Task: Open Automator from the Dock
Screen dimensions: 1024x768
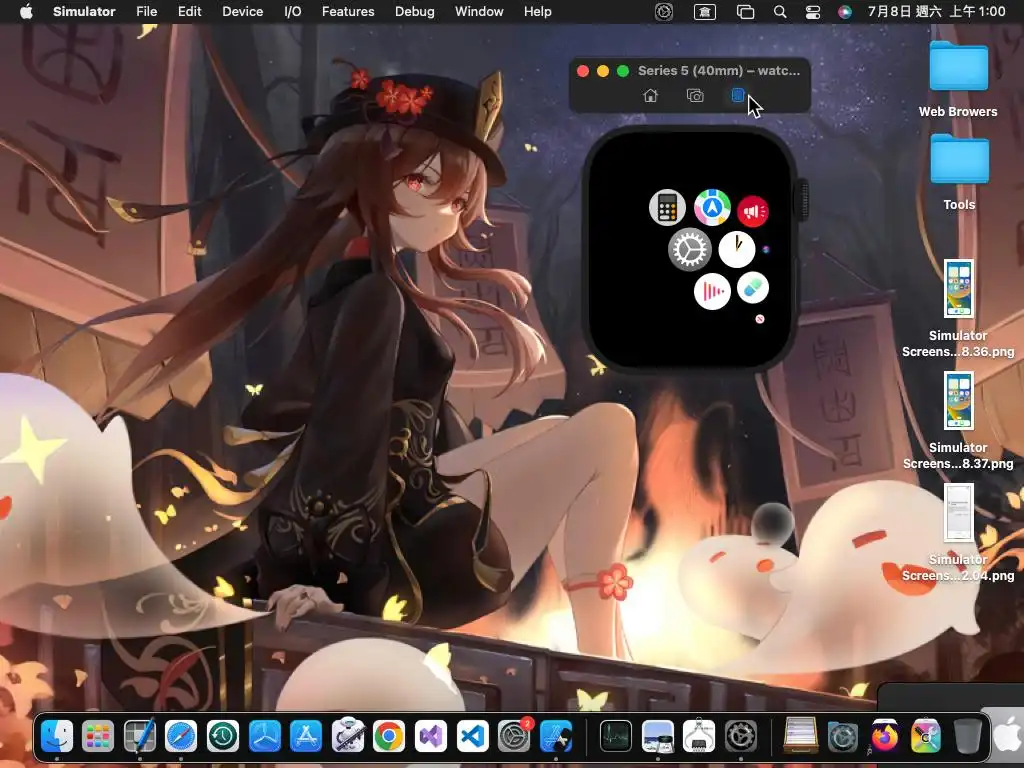Action: pos(347,737)
